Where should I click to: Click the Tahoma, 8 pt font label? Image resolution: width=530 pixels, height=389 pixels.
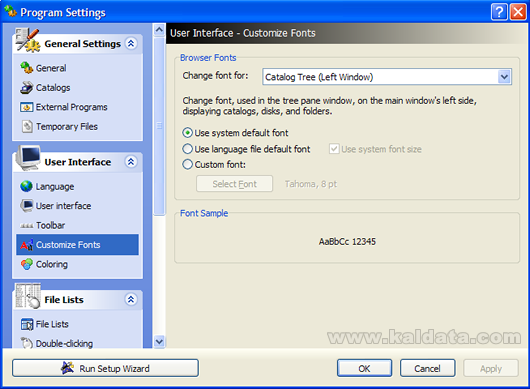pos(311,184)
